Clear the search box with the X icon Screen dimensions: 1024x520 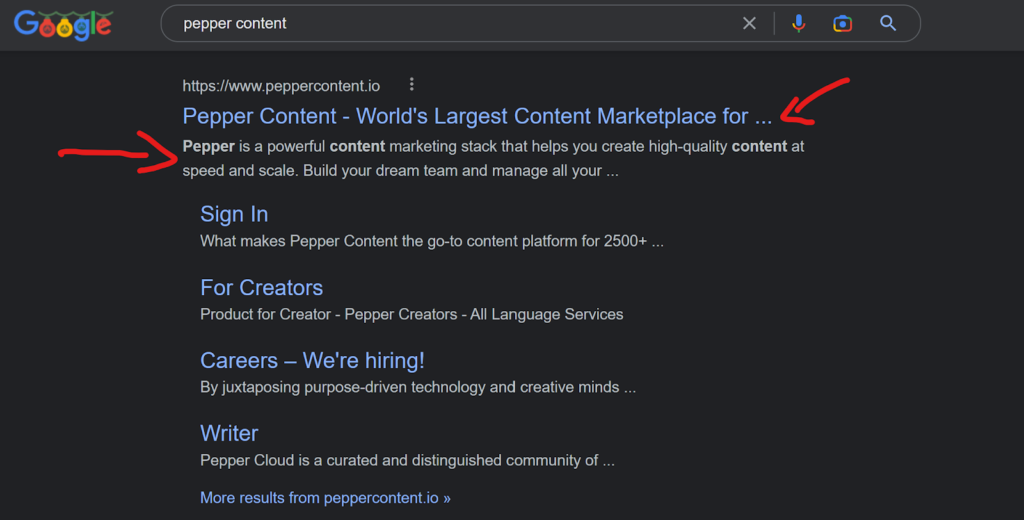pyautogui.click(x=749, y=24)
